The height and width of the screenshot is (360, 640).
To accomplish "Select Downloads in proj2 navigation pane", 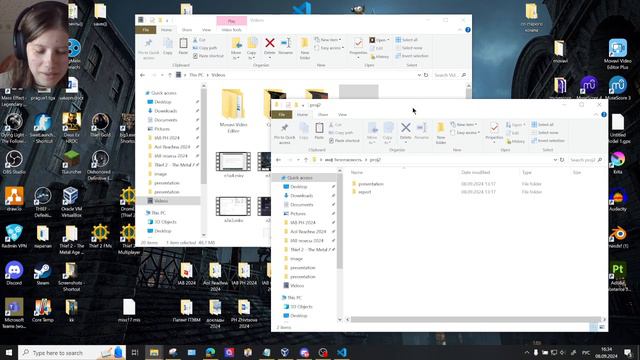I will click(302, 196).
